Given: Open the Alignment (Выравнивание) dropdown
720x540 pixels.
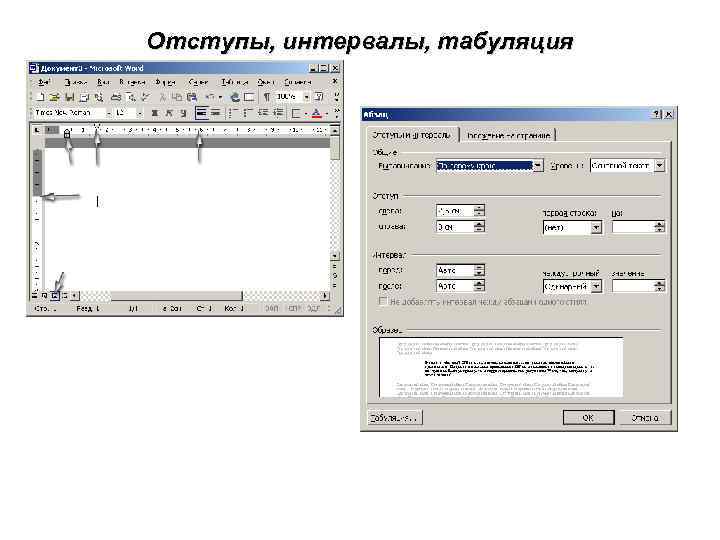Looking at the screenshot, I should pos(538,165).
